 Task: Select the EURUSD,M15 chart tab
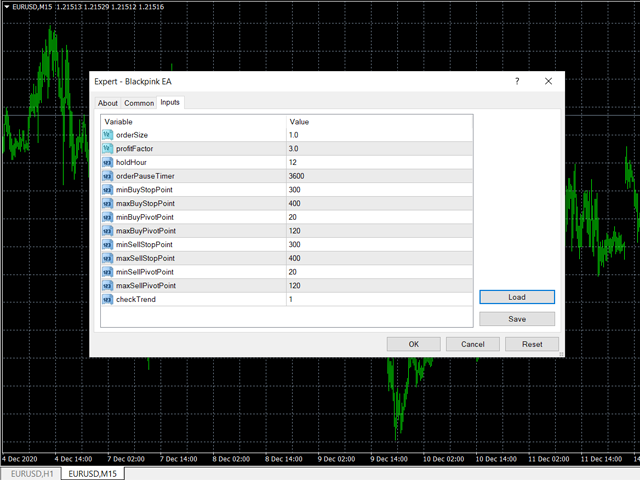click(93, 474)
